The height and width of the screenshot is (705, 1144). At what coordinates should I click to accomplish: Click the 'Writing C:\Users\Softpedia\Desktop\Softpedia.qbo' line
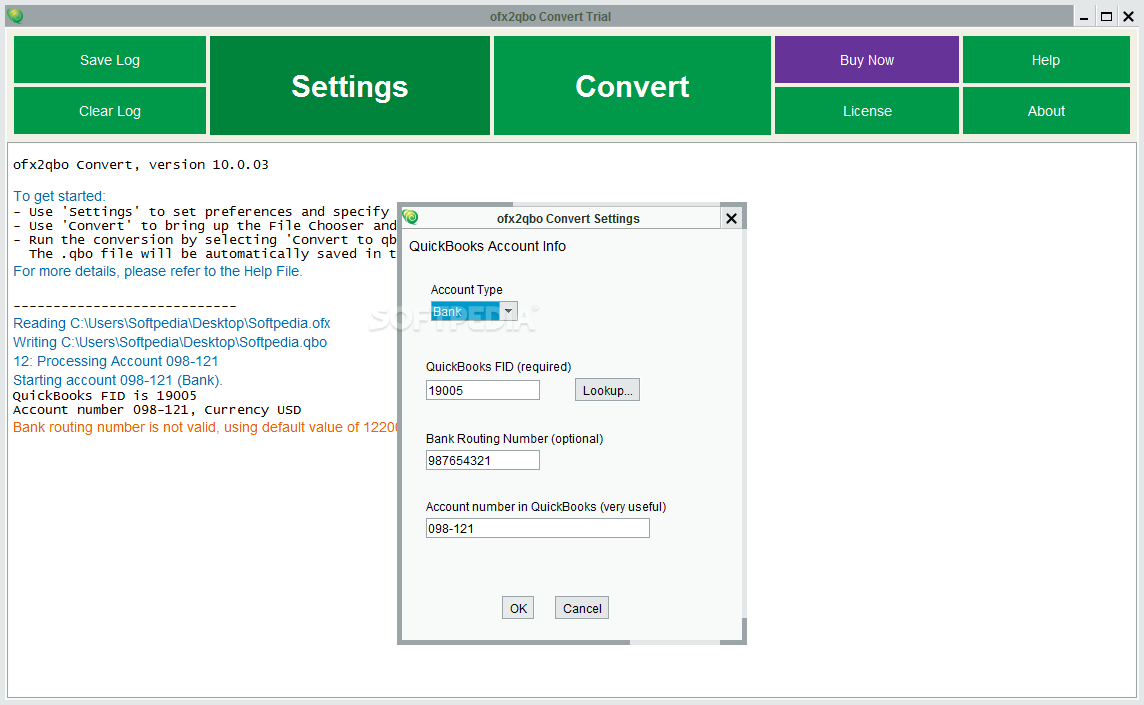pyautogui.click(x=170, y=342)
